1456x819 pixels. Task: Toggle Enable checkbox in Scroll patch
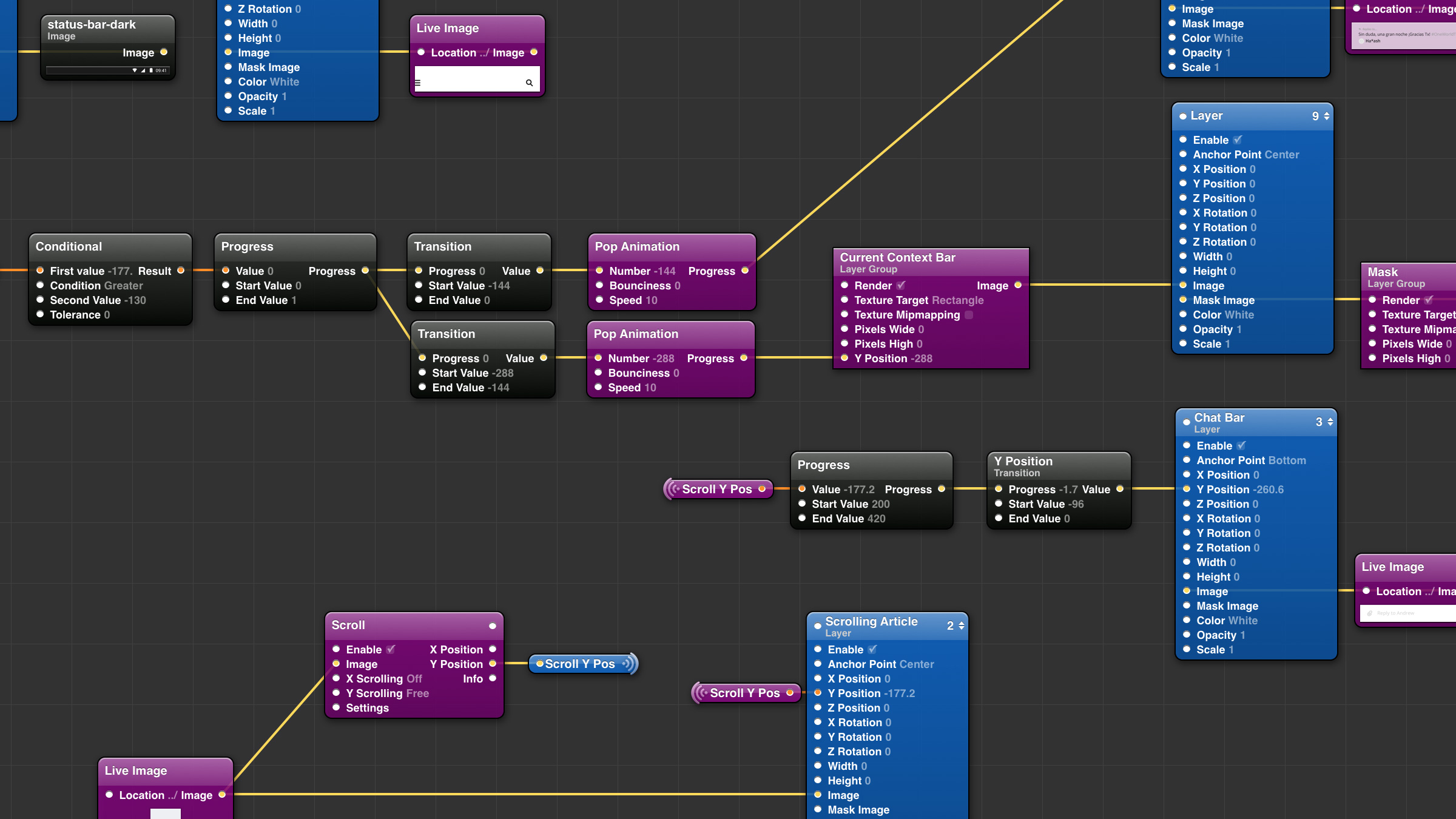click(x=391, y=649)
